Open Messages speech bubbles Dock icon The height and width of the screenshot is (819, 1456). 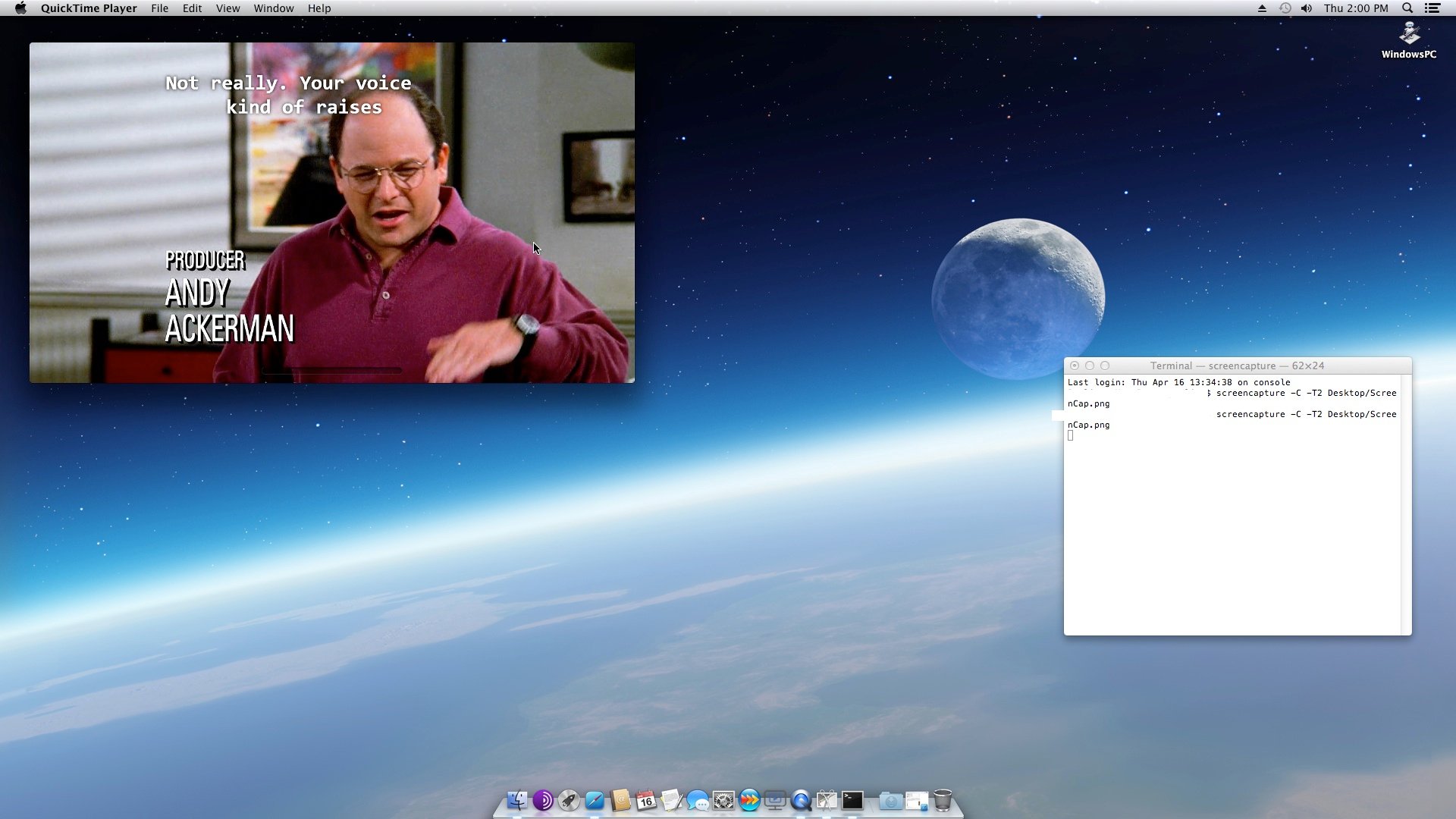698,800
